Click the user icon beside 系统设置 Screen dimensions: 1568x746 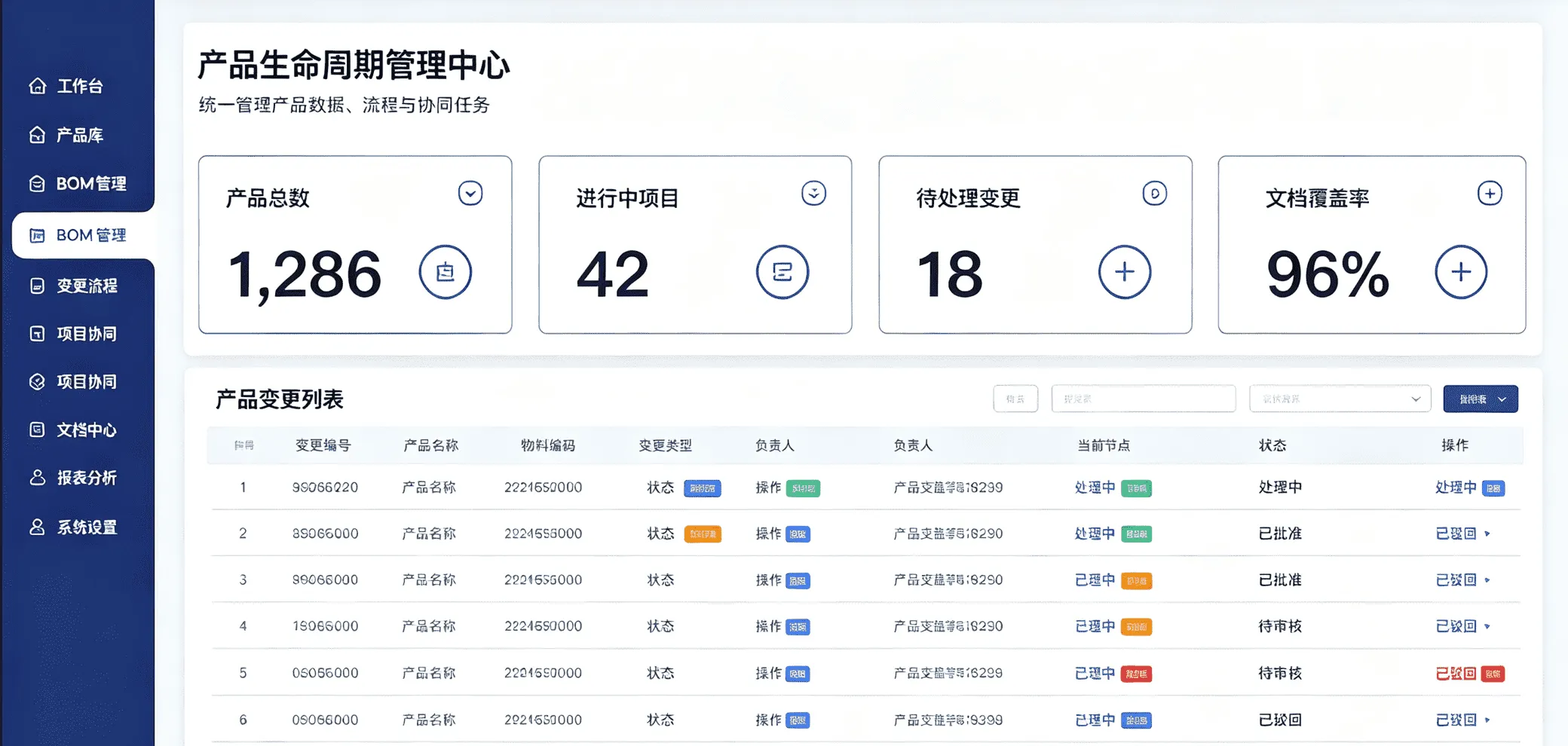37,527
